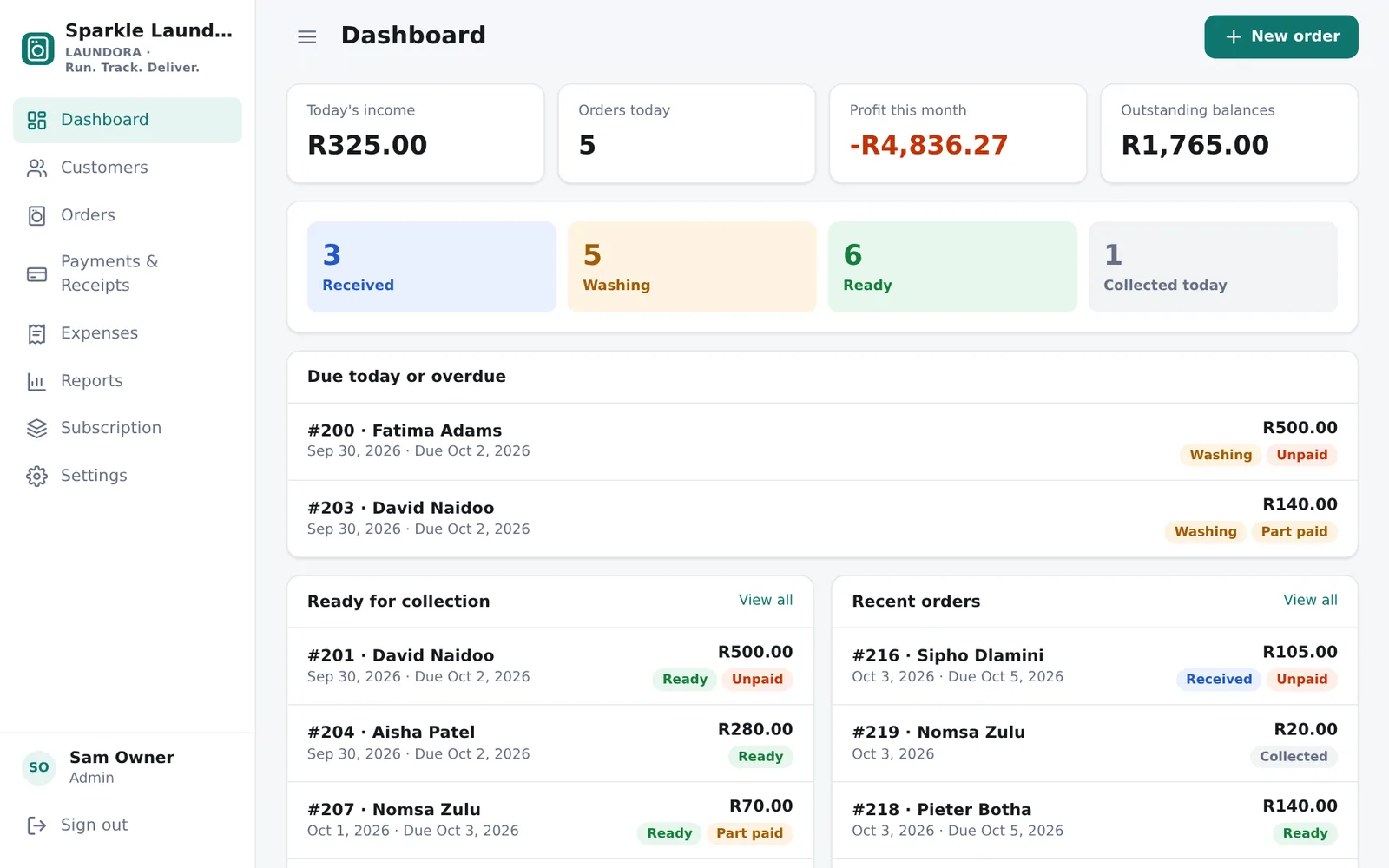Open order #200 Fatima Adams

pyautogui.click(x=822, y=441)
